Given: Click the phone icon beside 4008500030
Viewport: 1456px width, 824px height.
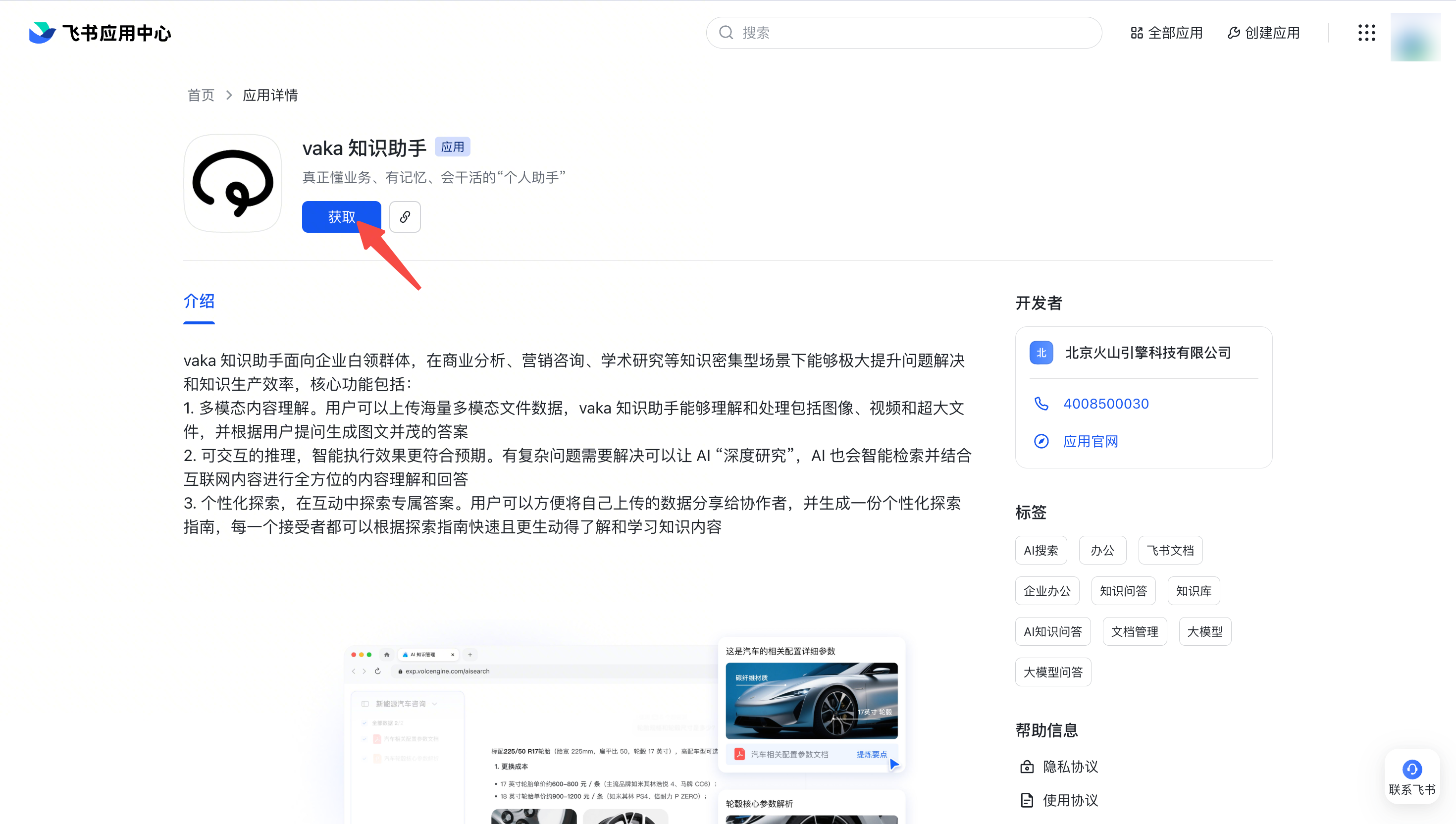Looking at the screenshot, I should [x=1041, y=404].
